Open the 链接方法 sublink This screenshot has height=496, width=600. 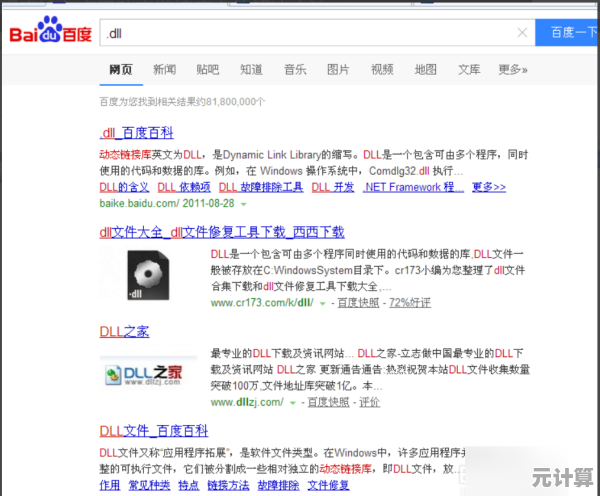click(228, 485)
